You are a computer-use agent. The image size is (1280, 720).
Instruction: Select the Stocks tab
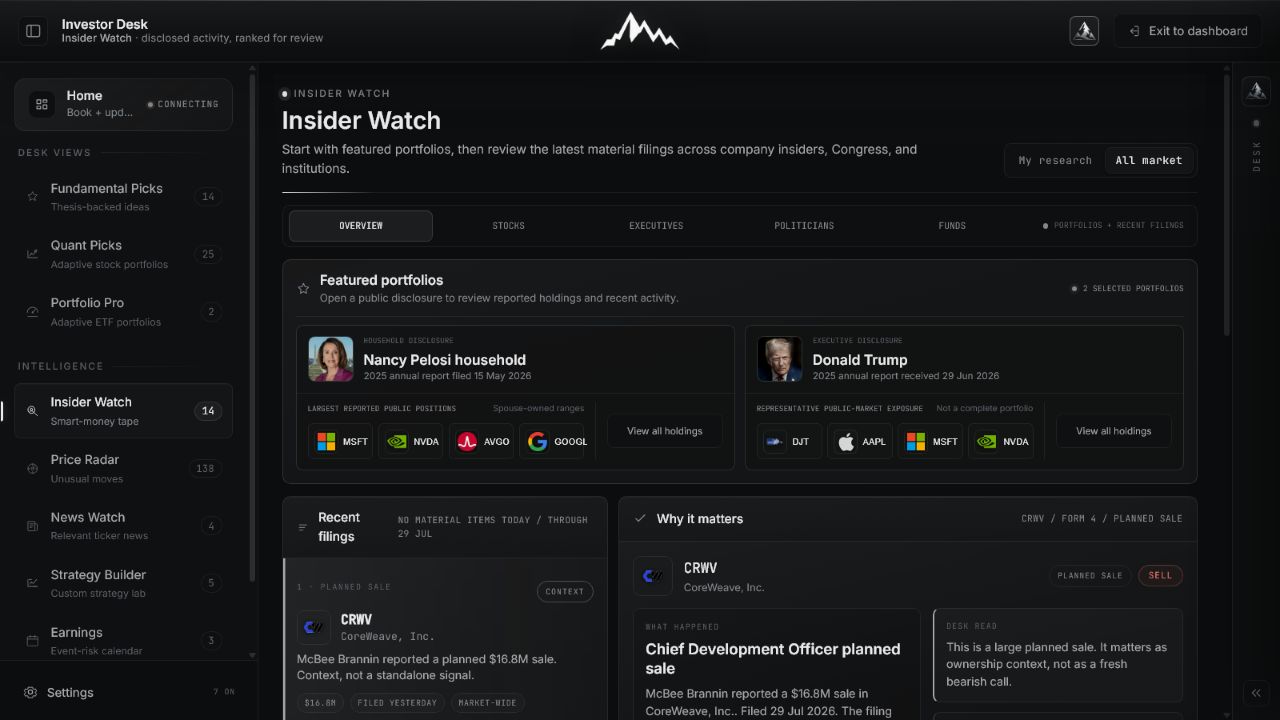pyautogui.click(x=508, y=226)
